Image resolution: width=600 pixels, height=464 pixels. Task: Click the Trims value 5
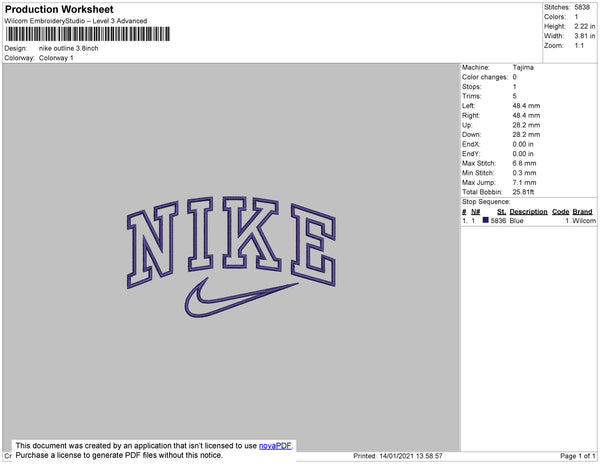[514, 96]
